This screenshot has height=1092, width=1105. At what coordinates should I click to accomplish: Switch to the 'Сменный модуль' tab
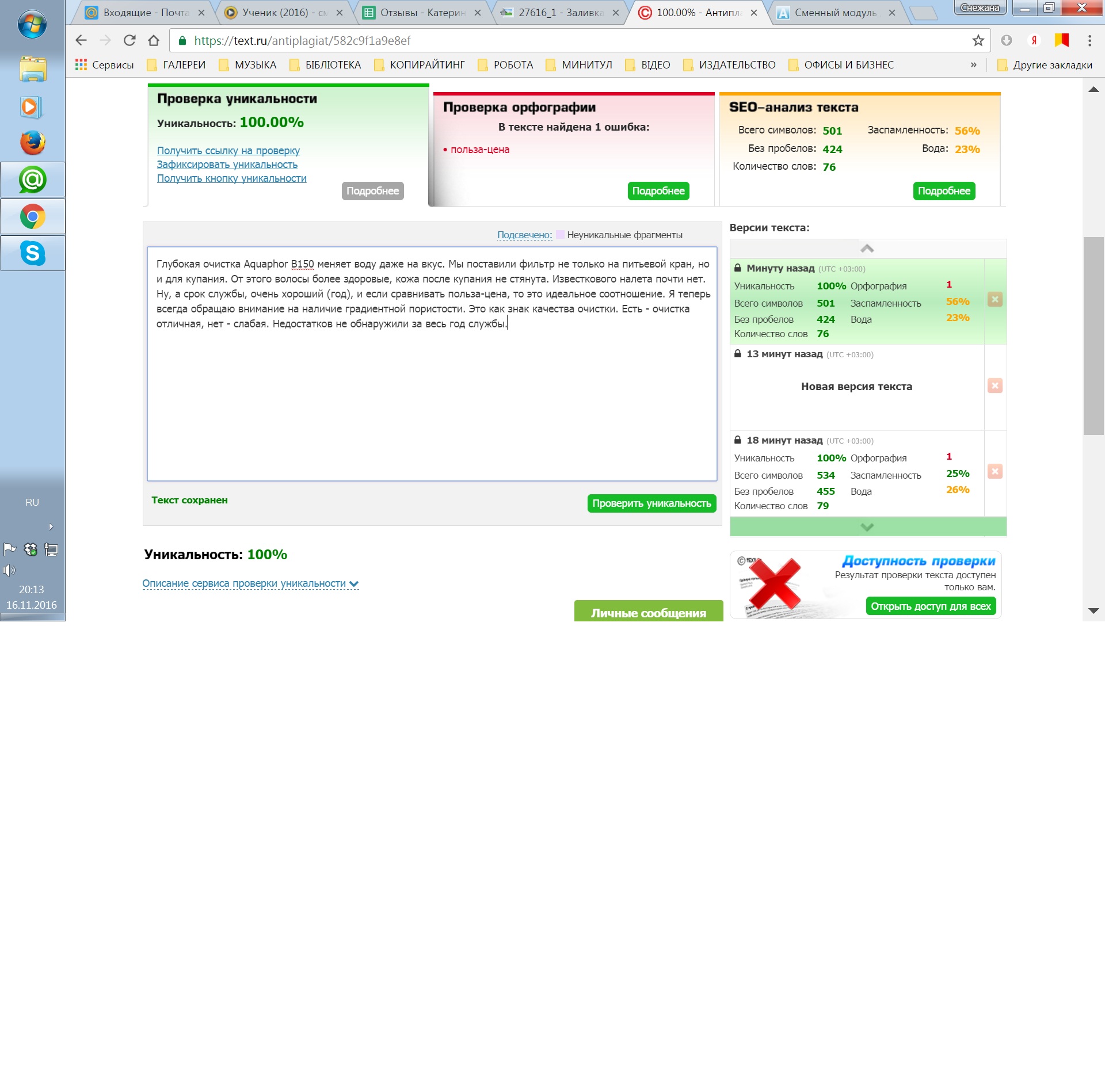[x=835, y=13]
